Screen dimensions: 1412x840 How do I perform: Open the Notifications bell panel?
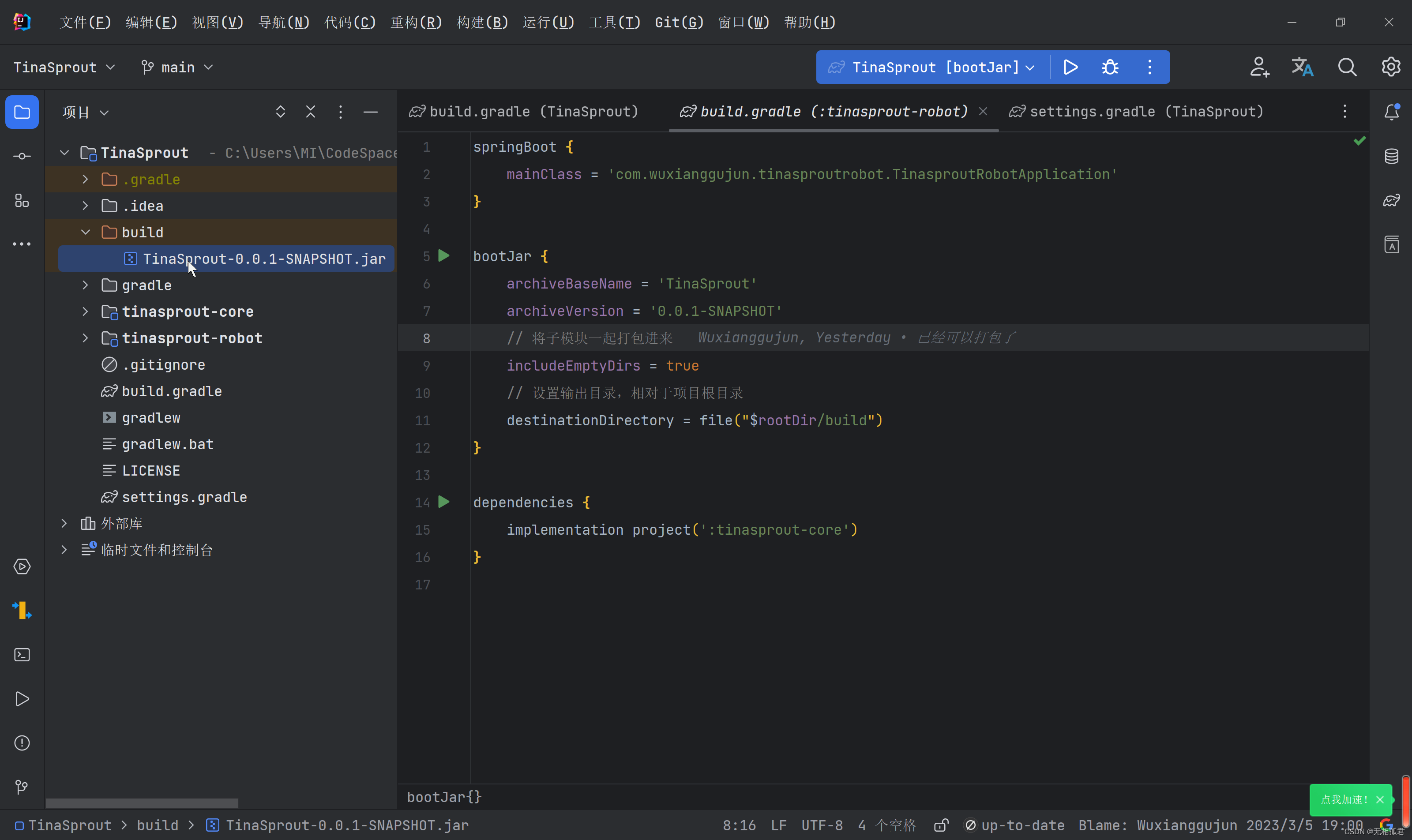click(1391, 112)
